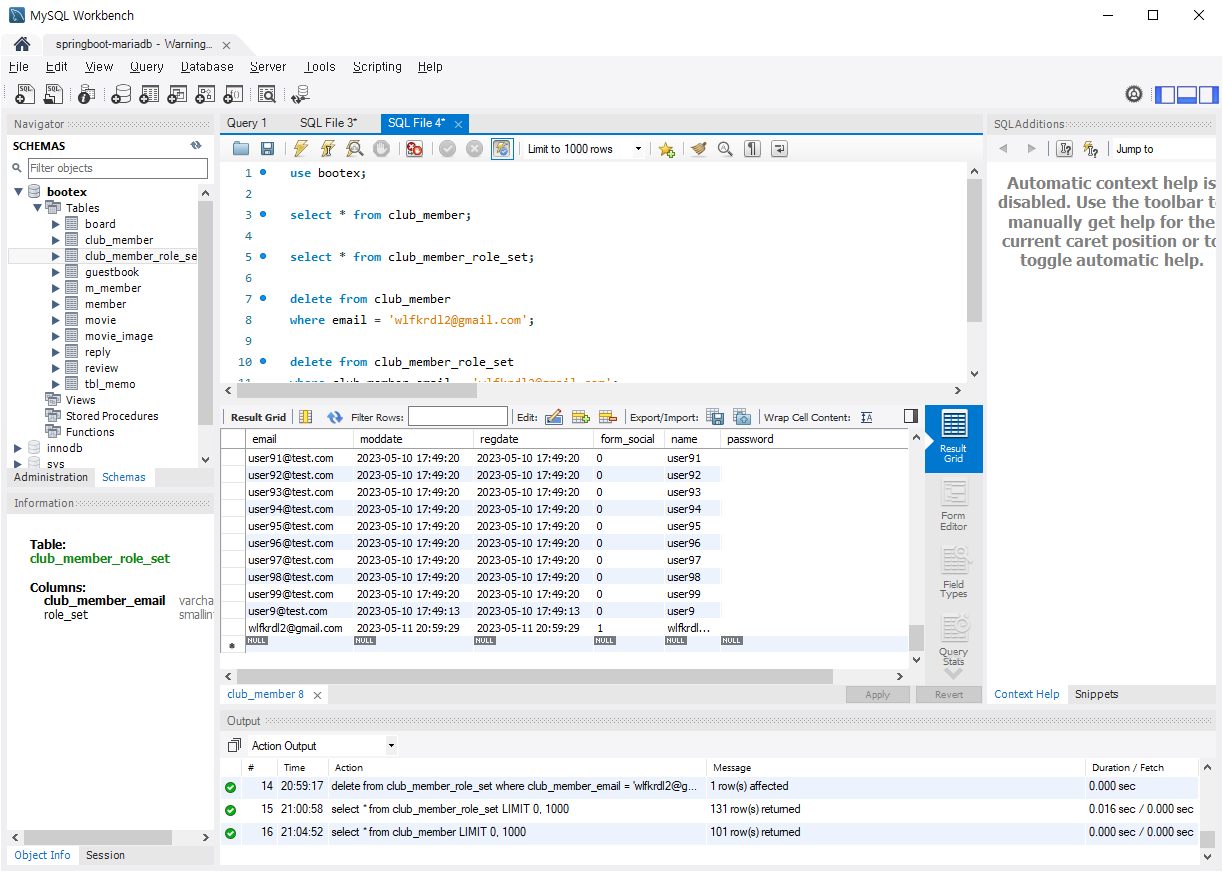Delete the selected rows from the result grid
The height and width of the screenshot is (872, 1223).
pos(607,417)
